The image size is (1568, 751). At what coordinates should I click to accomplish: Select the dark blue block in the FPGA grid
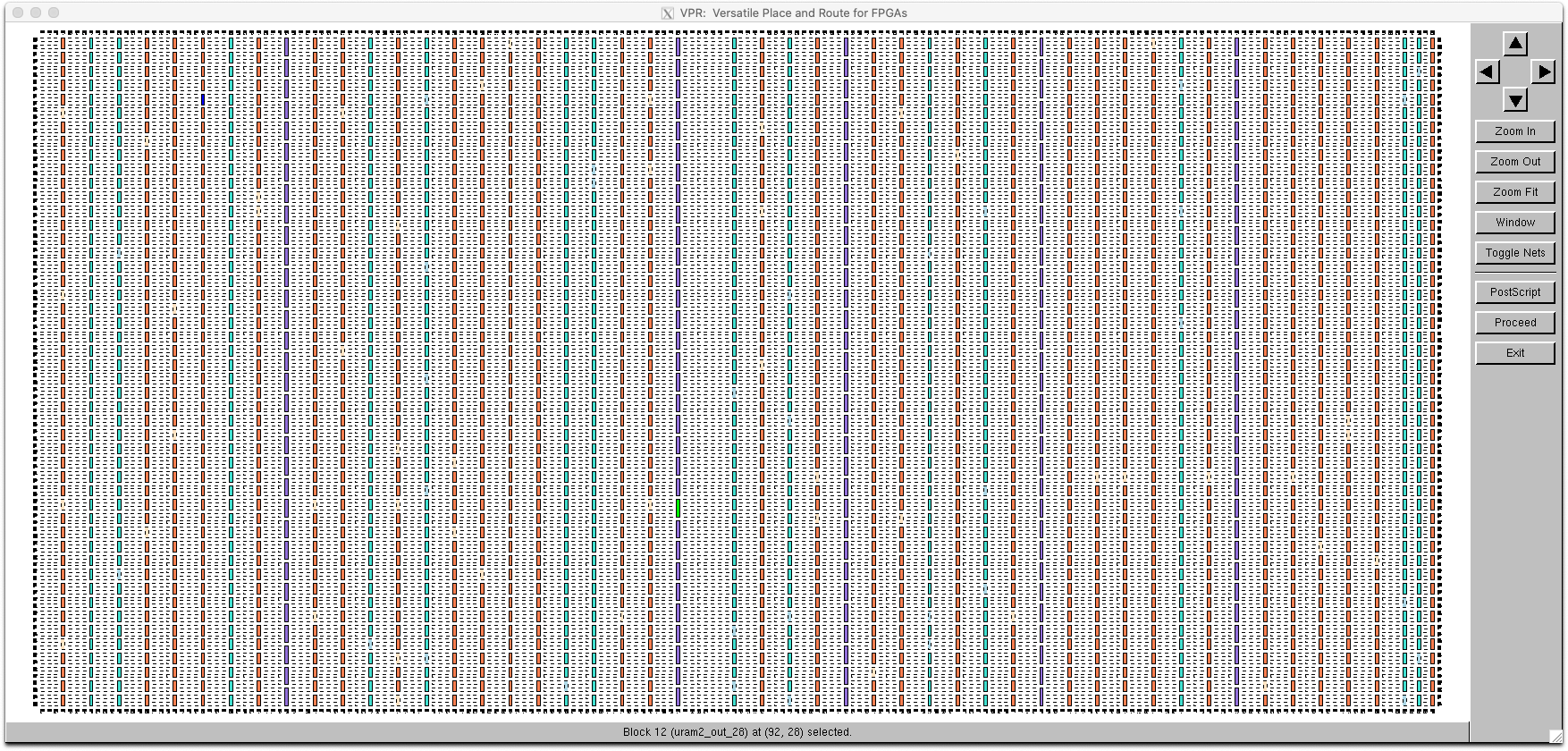click(x=203, y=100)
